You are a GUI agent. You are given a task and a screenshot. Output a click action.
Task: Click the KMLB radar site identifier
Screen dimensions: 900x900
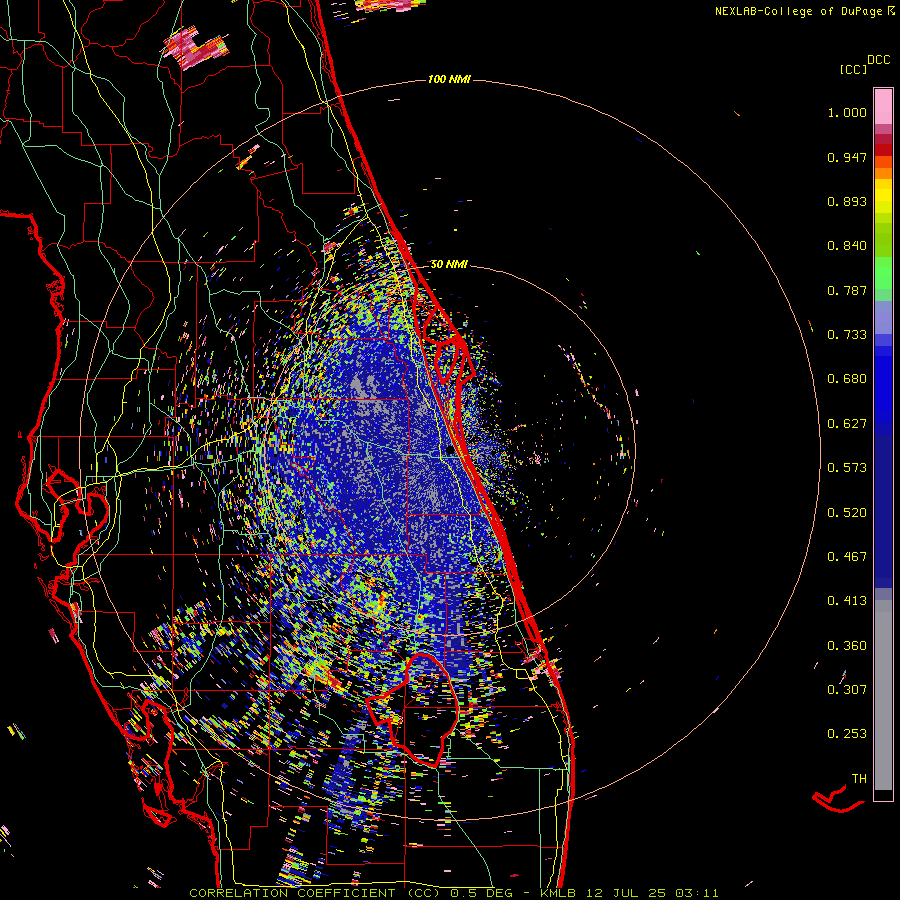560,893
